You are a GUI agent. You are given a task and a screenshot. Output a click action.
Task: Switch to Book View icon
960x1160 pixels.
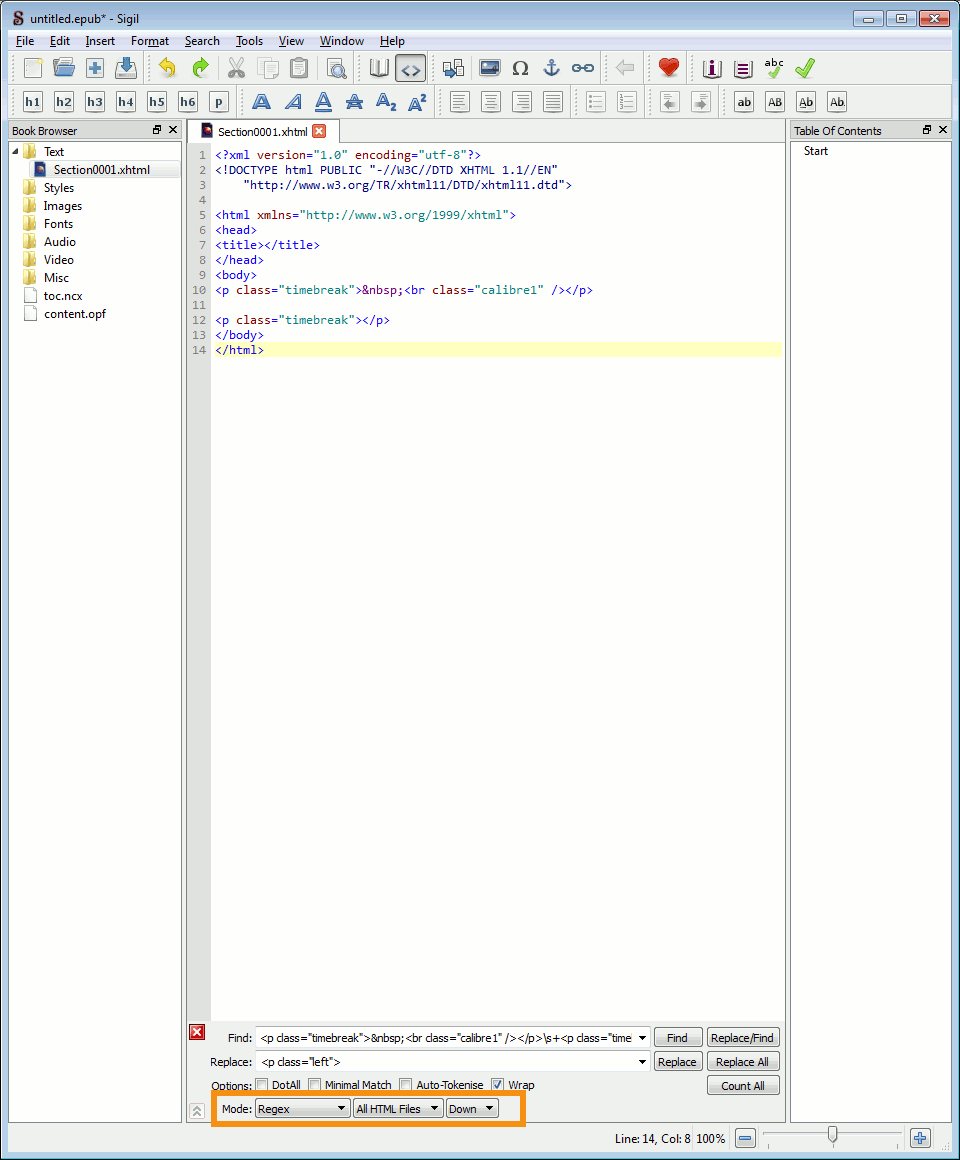tap(379, 68)
